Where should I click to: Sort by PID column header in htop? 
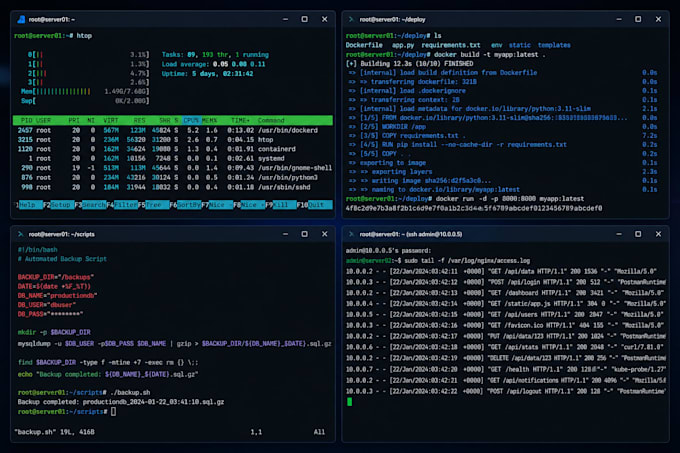pos(26,121)
